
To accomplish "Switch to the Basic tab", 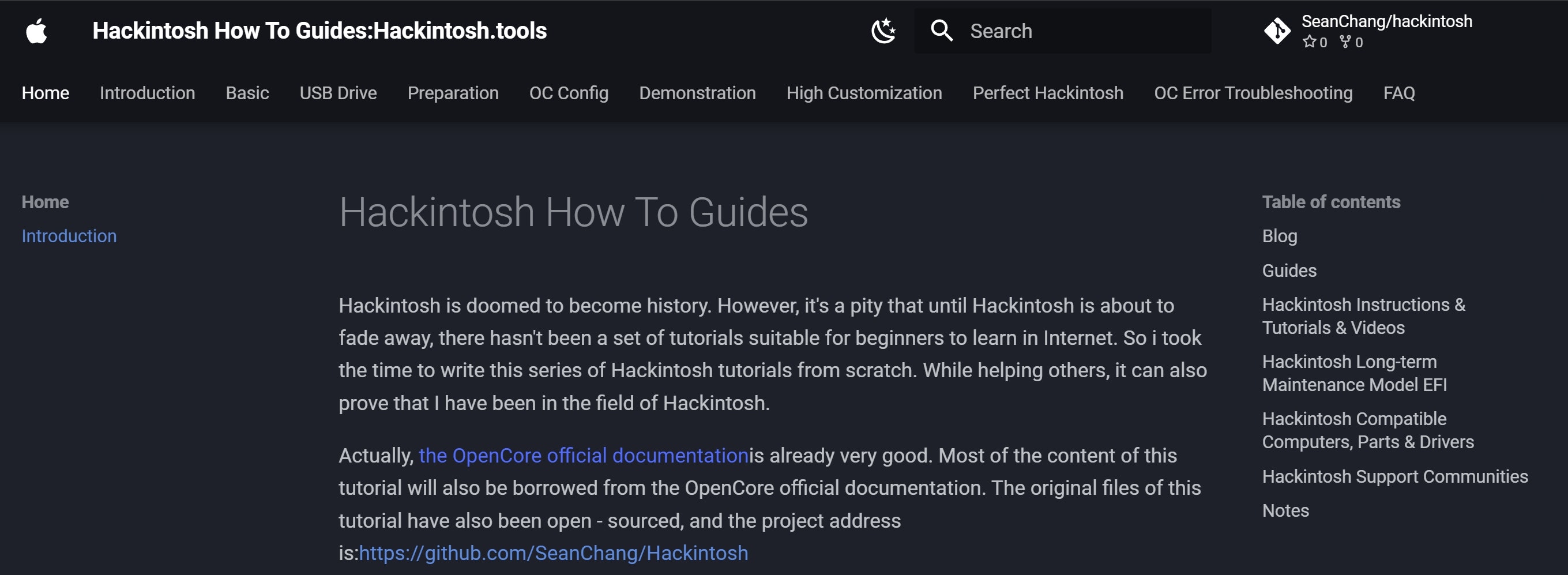I will 247,93.
